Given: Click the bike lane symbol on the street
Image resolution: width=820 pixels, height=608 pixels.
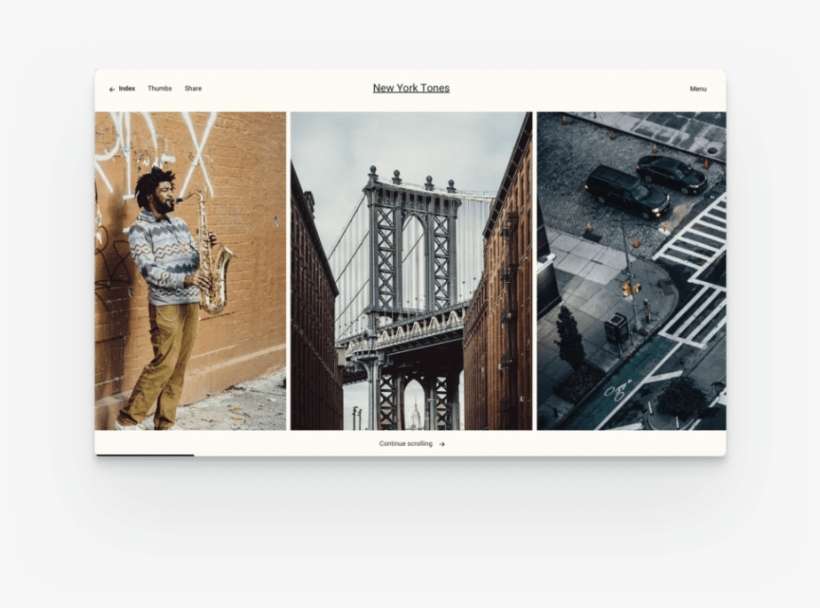Looking at the screenshot, I should (x=617, y=389).
